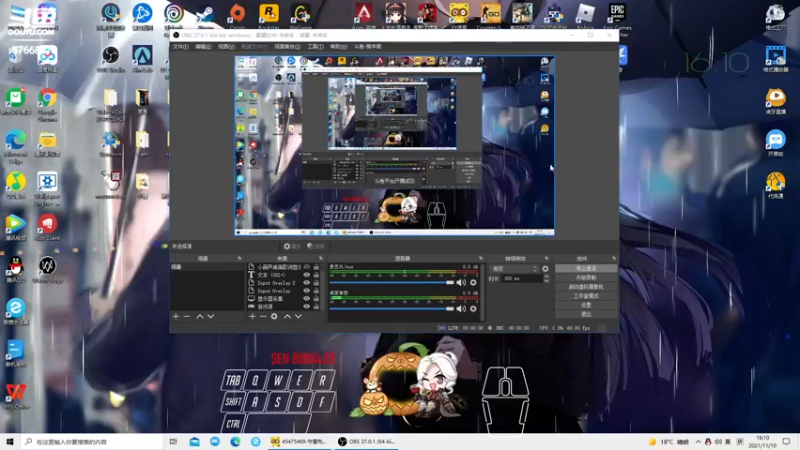Viewport: 800px width, 450px height.
Task: Click the Exit button in Controls
Action: (x=586, y=314)
